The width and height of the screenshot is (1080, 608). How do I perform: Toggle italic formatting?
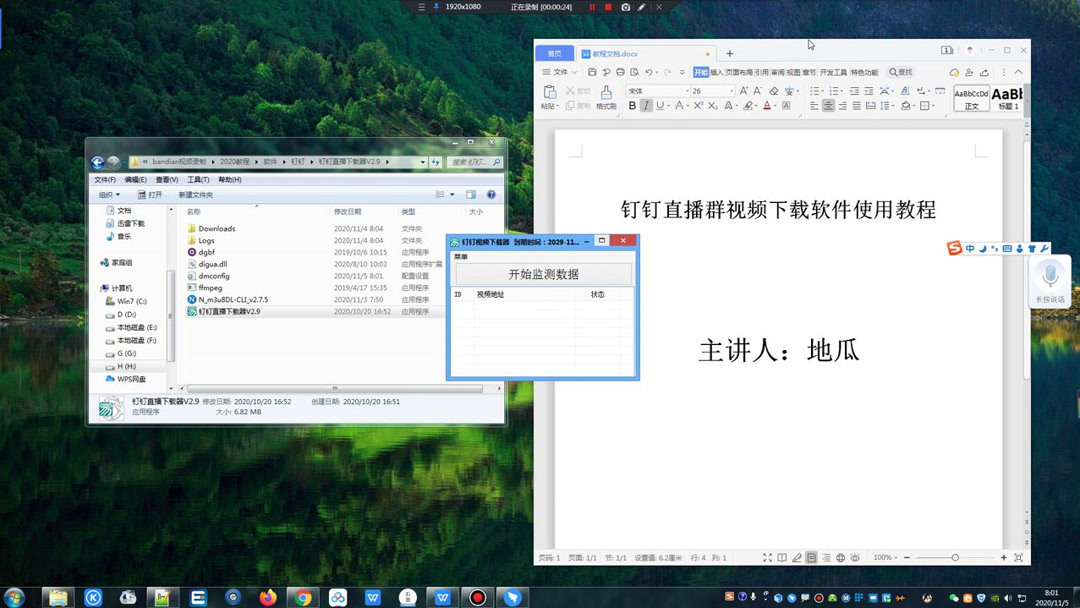click(645, 104)
